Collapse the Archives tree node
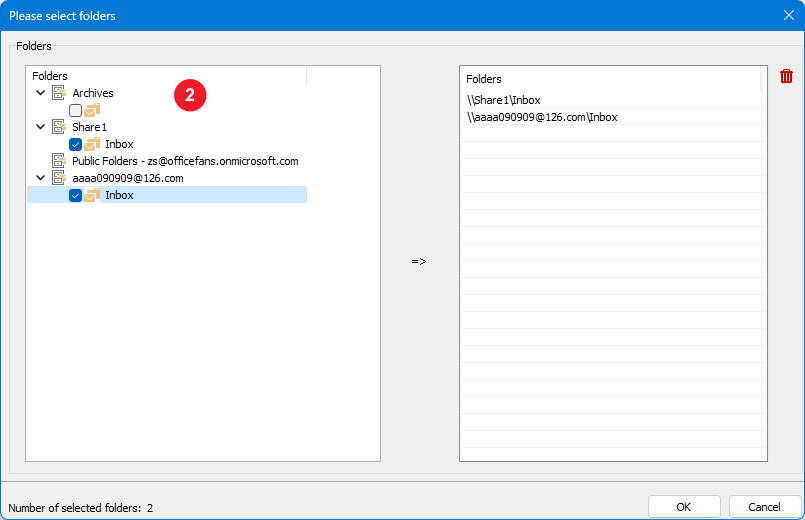This screenshot has width=805, height=520. coord(41,93)
